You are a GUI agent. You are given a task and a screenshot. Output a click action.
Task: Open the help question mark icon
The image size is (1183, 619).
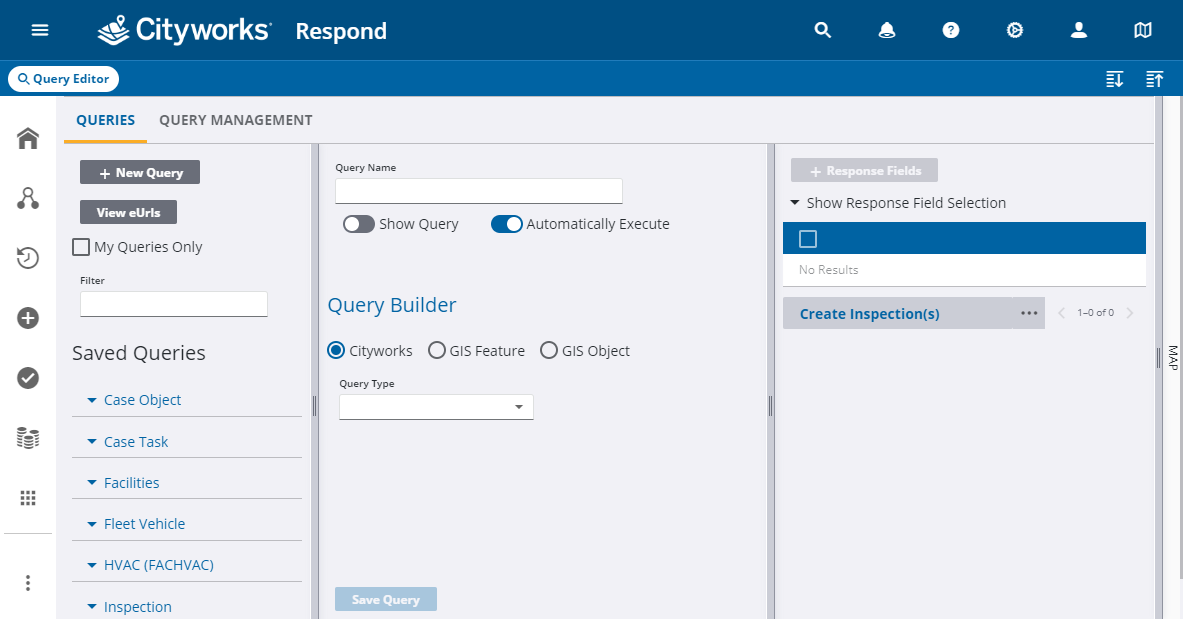coord(951,30)
